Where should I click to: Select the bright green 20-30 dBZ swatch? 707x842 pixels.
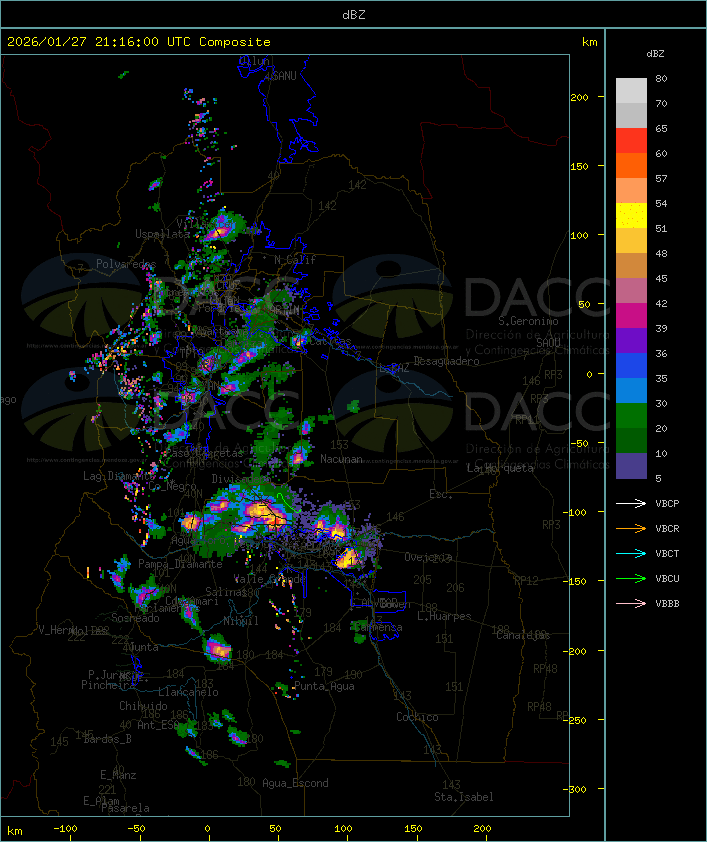[x=631, y=416]
